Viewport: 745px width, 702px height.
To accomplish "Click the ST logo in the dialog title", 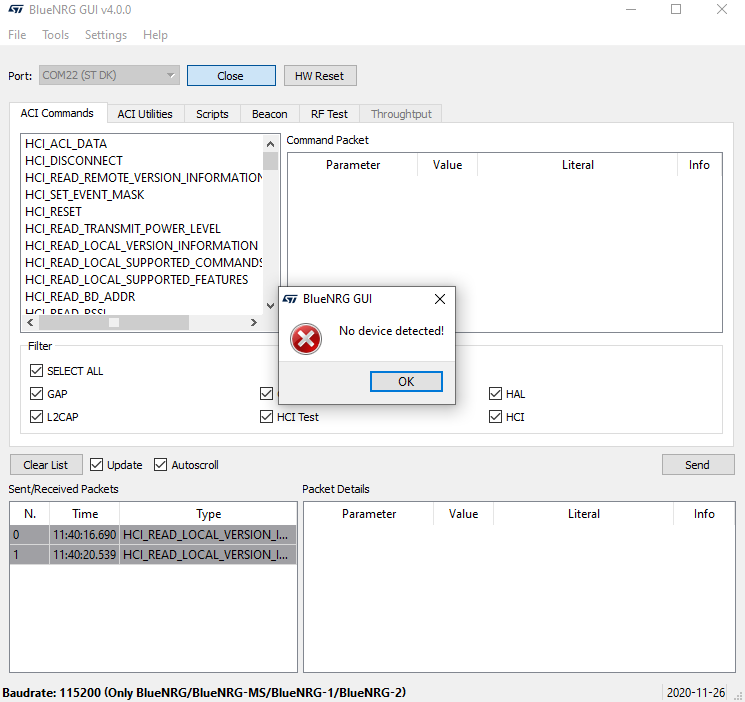I will 289,299.
